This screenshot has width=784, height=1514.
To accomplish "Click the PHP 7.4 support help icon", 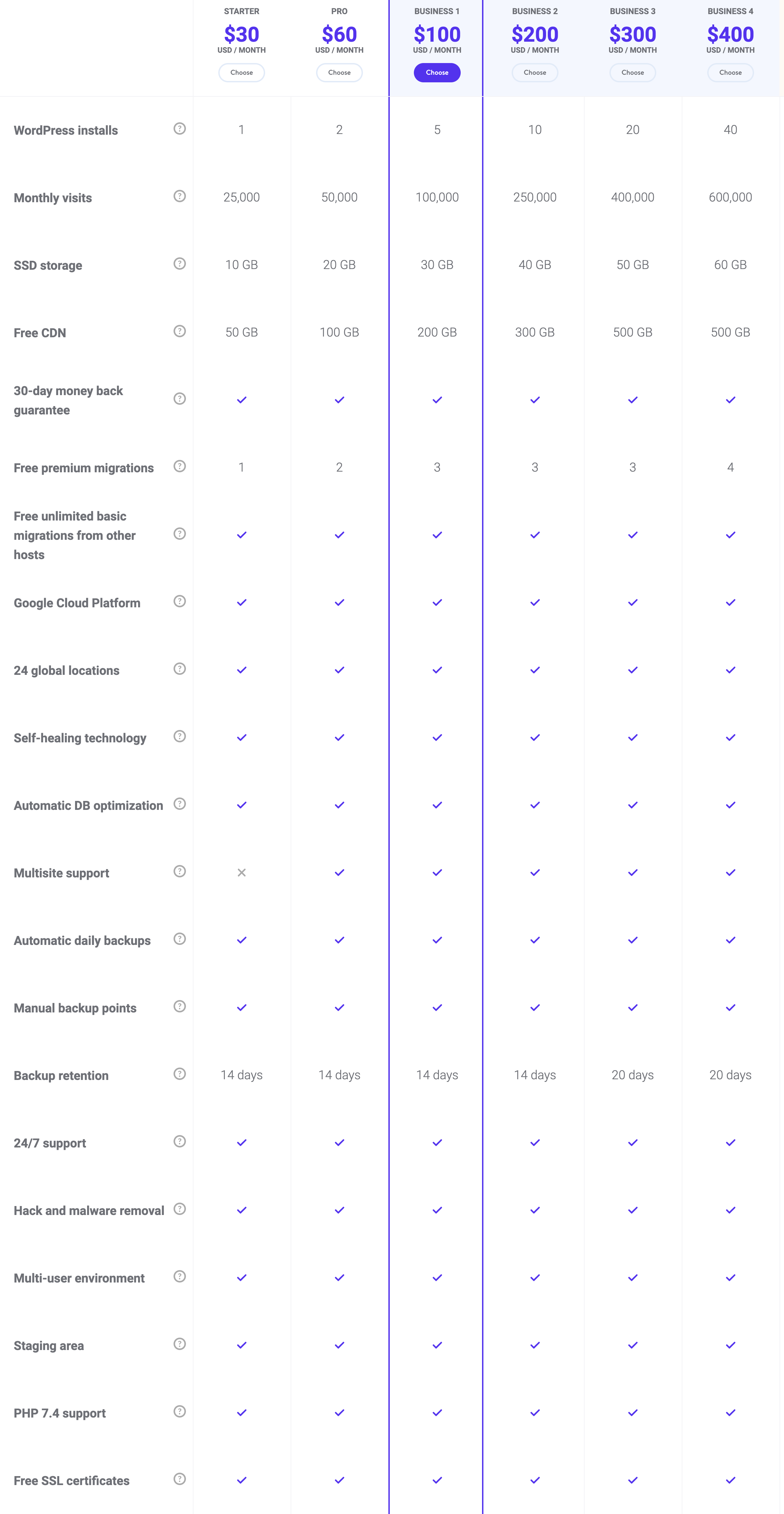I will click(x=180, y=1412).
